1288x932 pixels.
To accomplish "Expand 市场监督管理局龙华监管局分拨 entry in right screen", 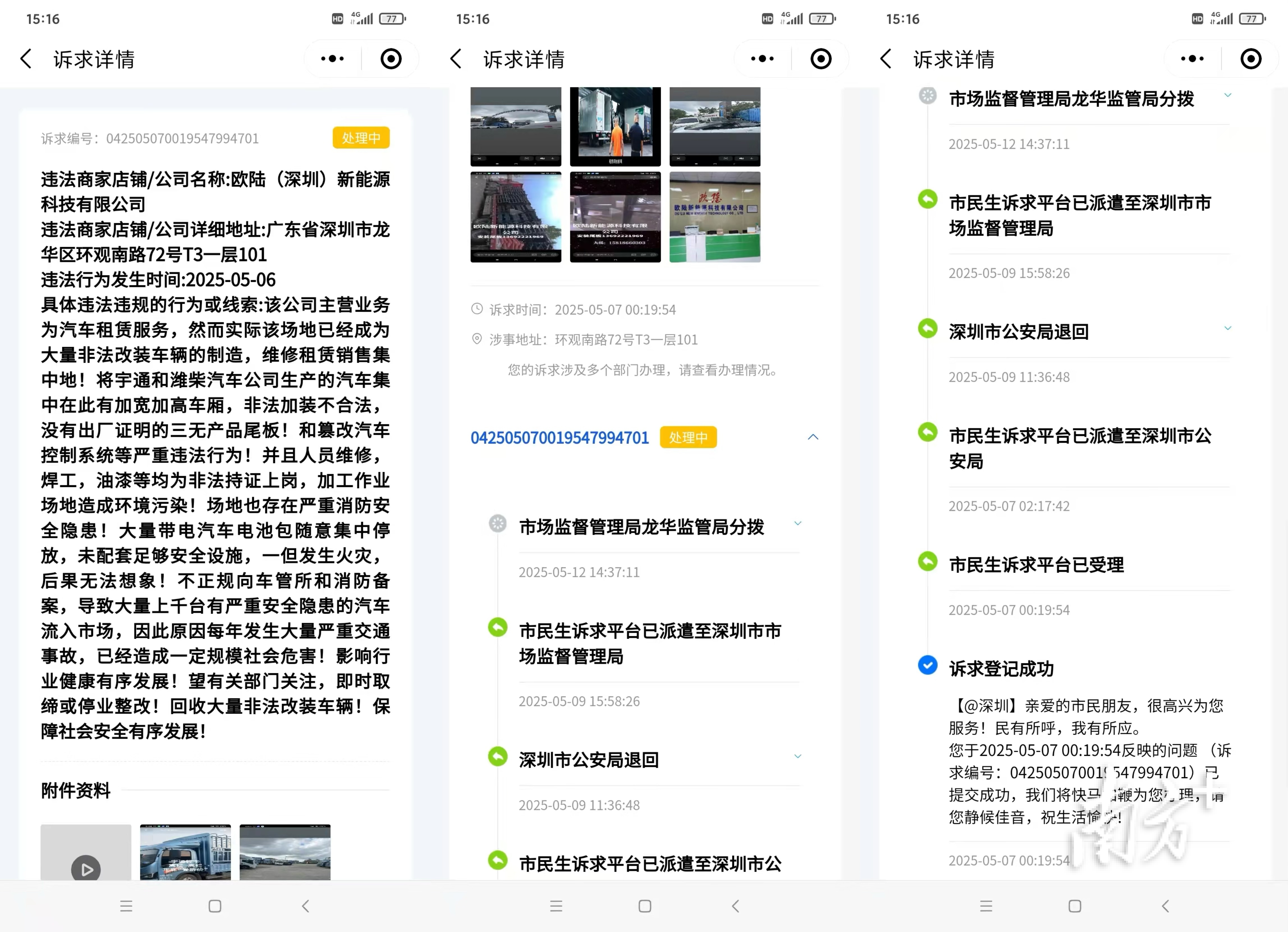I will 1227,95.
